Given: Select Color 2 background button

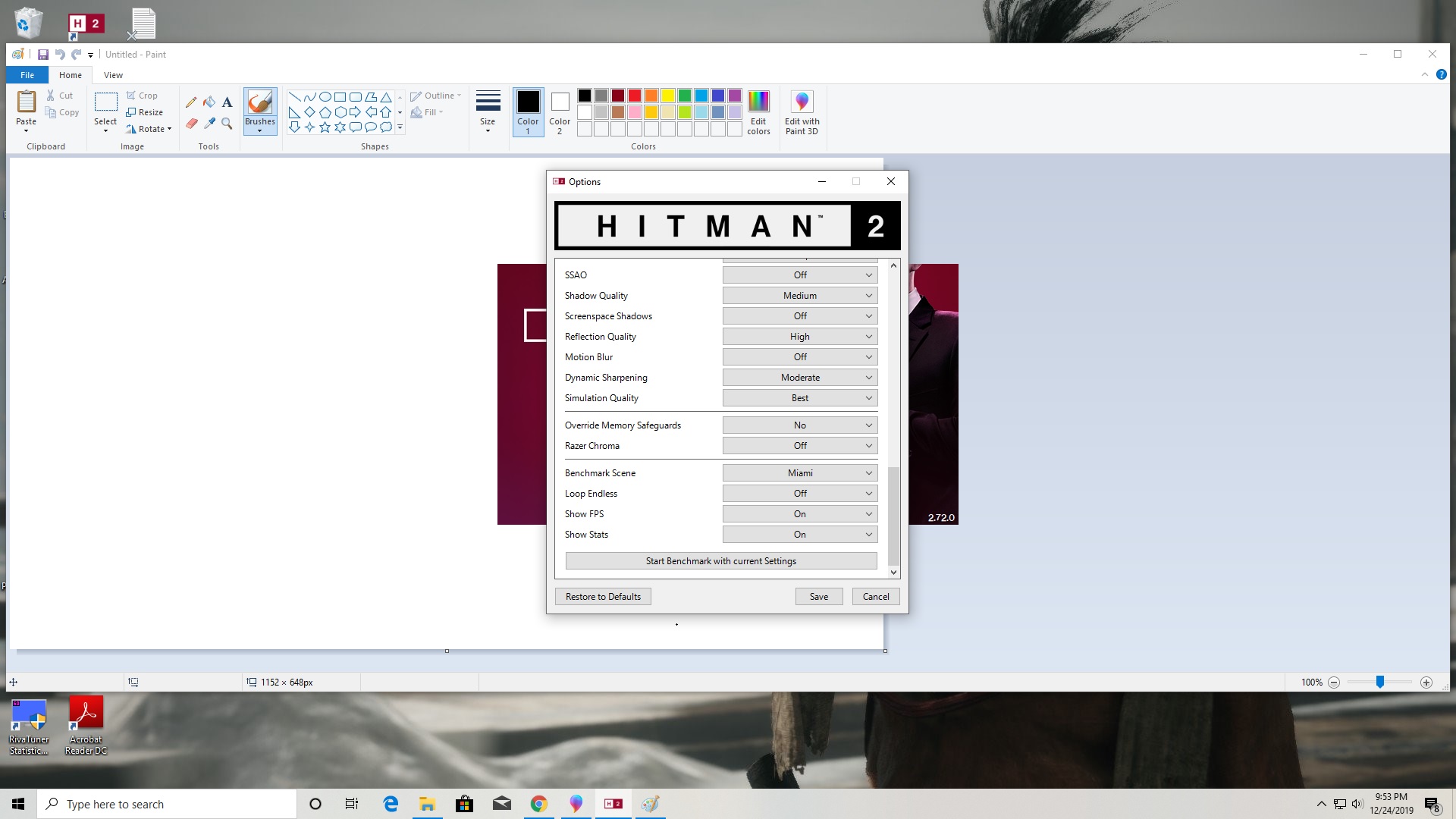Looking at the screenshot, I should [x=560, y=112].
